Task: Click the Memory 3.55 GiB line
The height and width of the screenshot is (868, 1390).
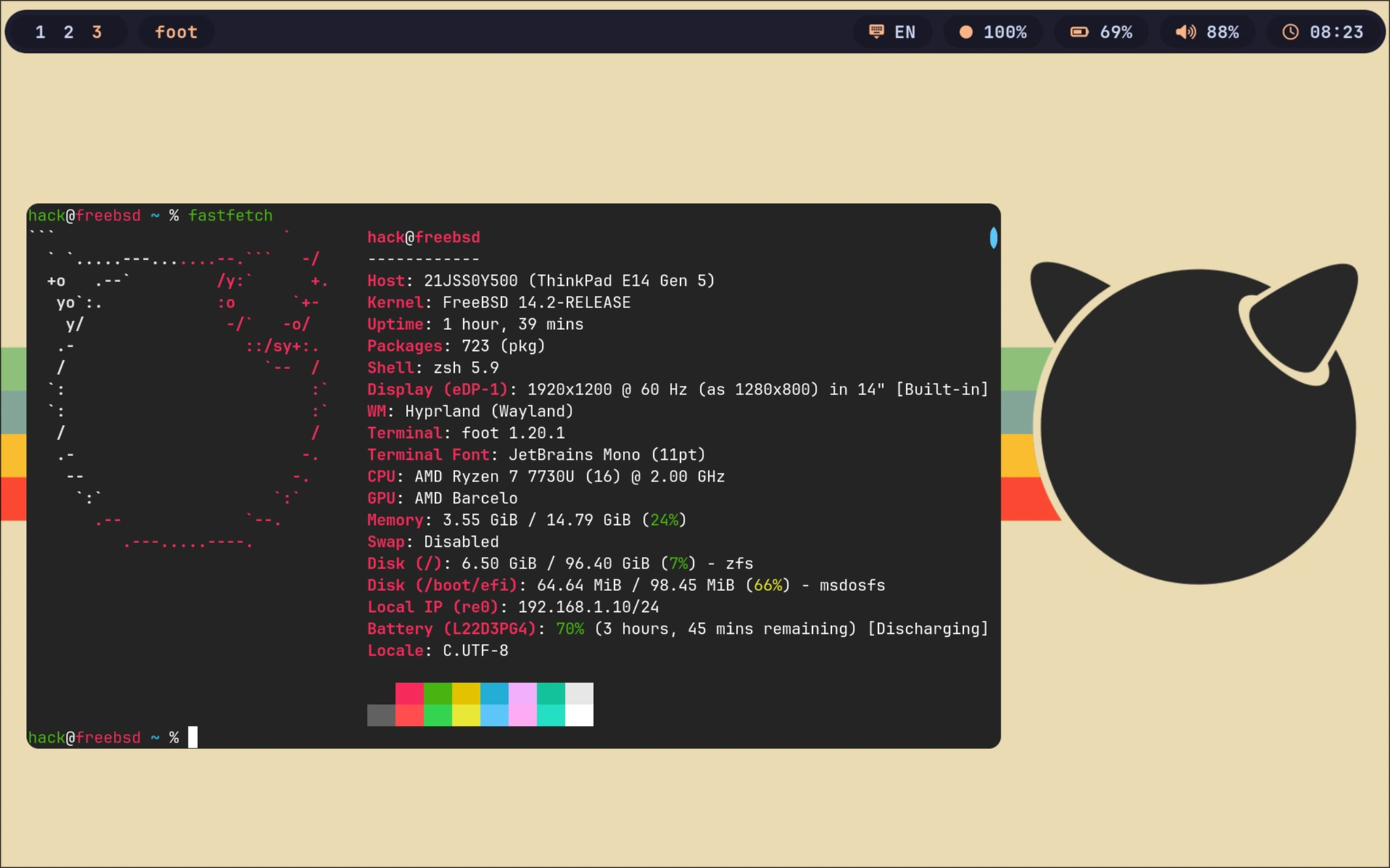Action: pos(527,520)
